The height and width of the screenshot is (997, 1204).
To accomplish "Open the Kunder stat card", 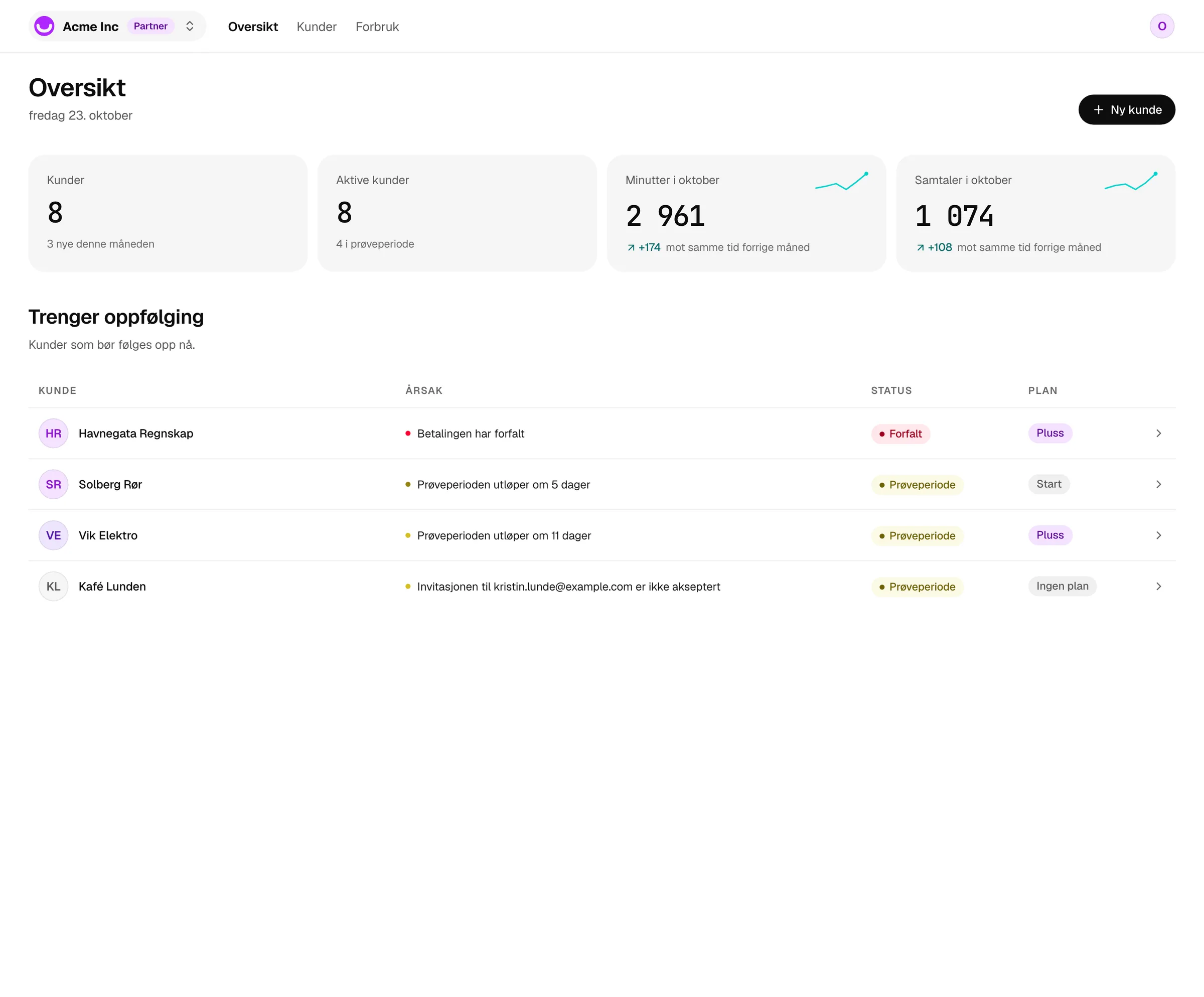I will 168,213.
